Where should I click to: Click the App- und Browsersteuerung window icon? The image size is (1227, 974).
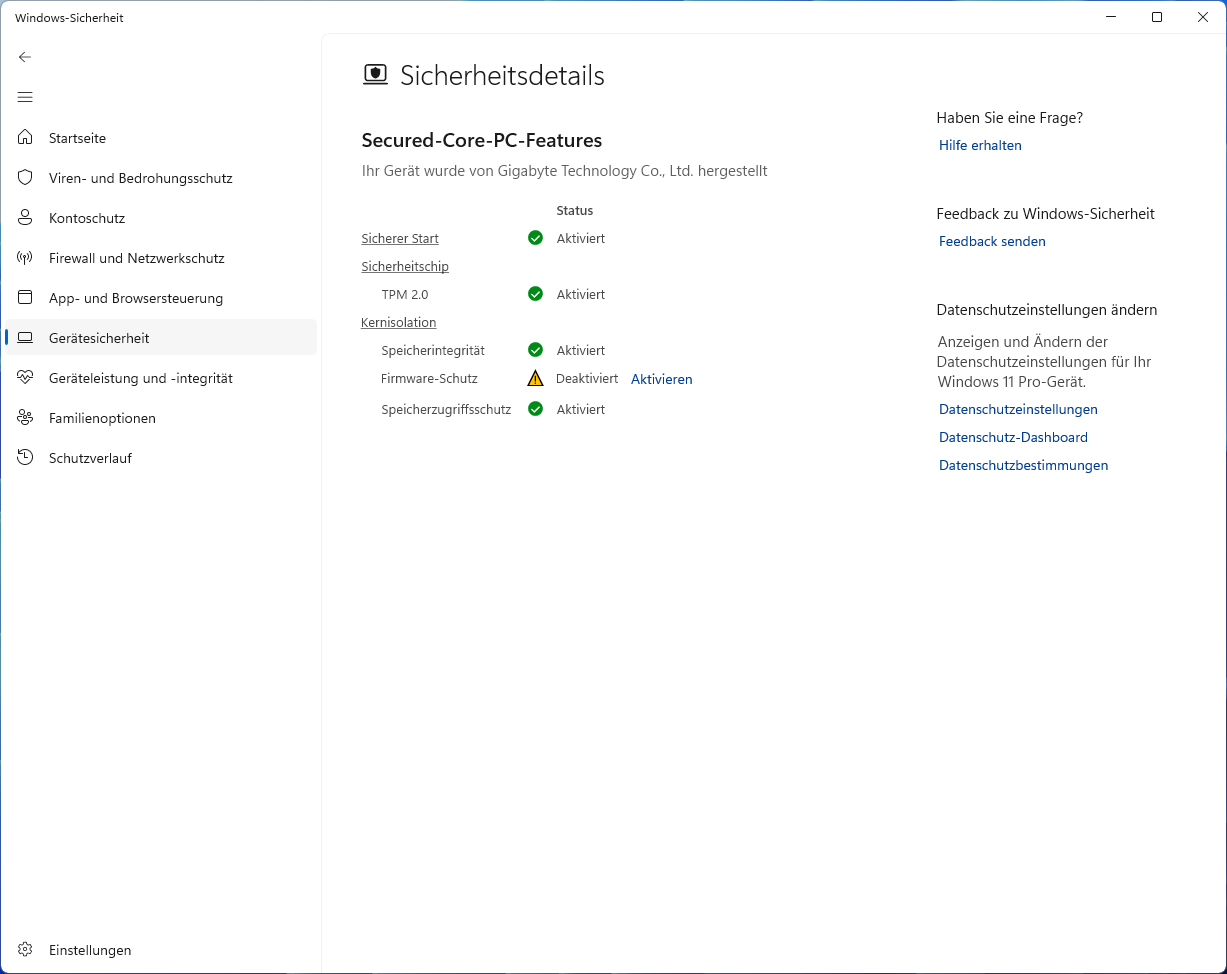[25, 298]
